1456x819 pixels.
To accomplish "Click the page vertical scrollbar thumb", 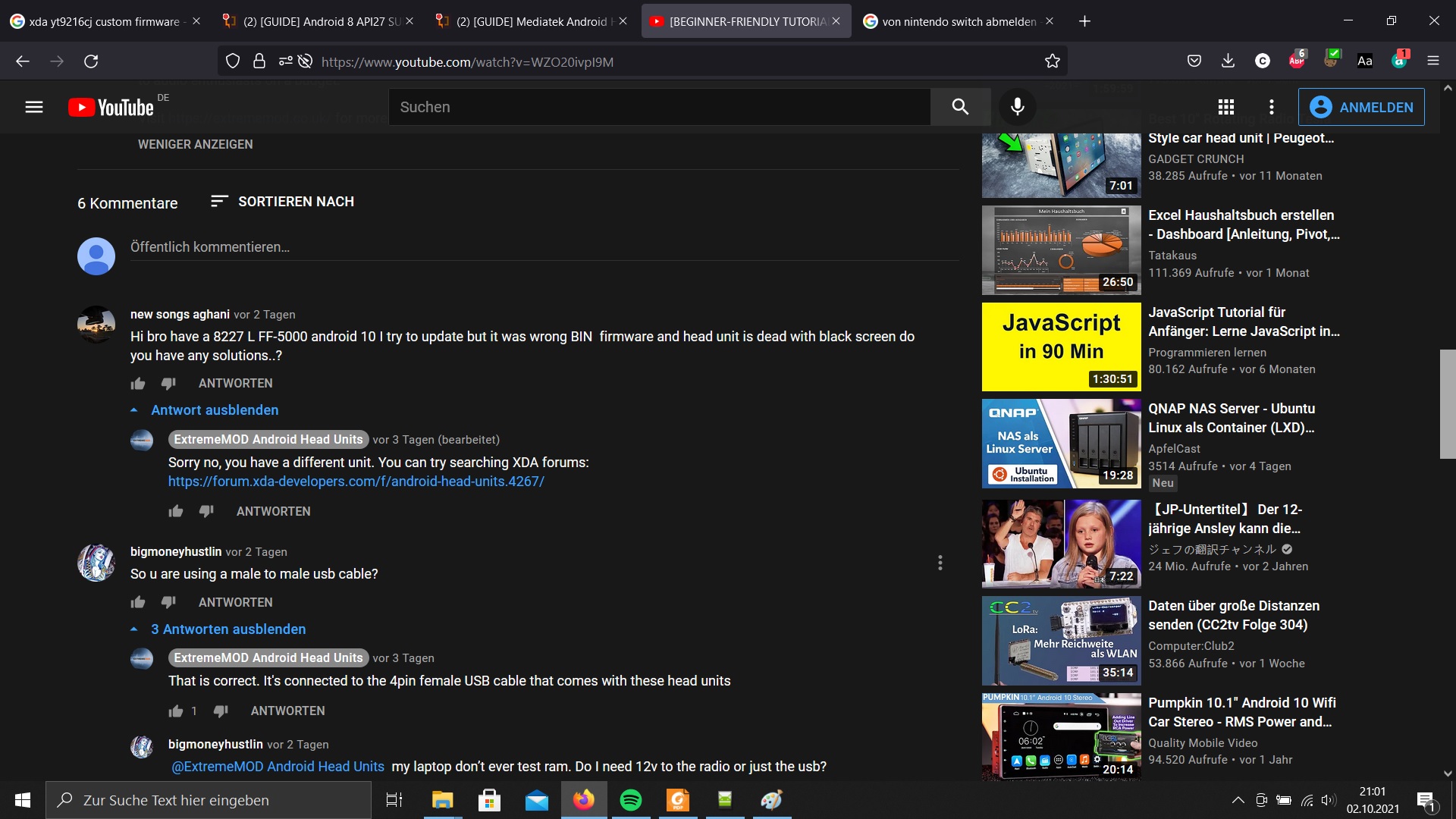I will click(1447, 403).
